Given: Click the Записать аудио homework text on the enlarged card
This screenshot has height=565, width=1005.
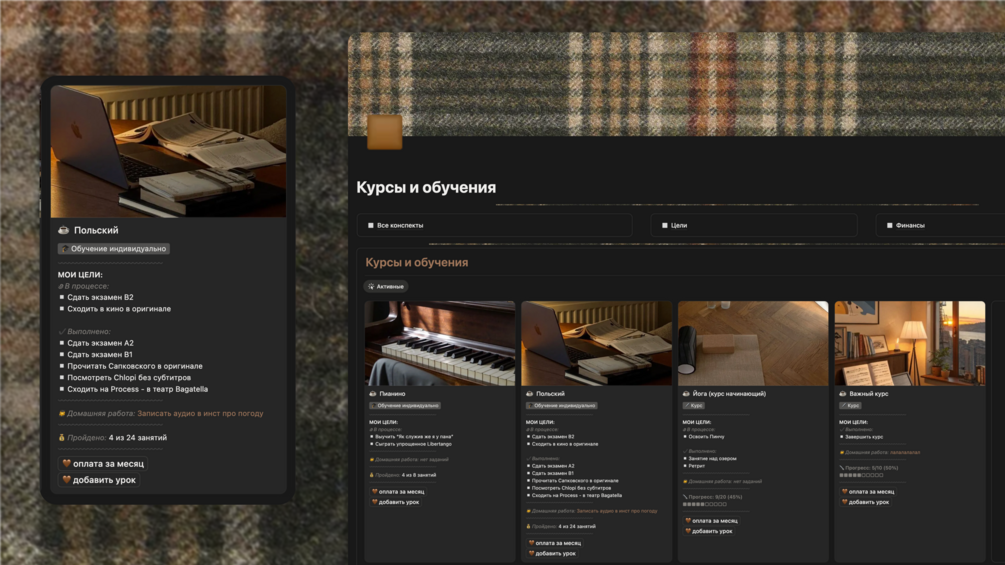Looking at the screenshot, I should coord(200,414).
